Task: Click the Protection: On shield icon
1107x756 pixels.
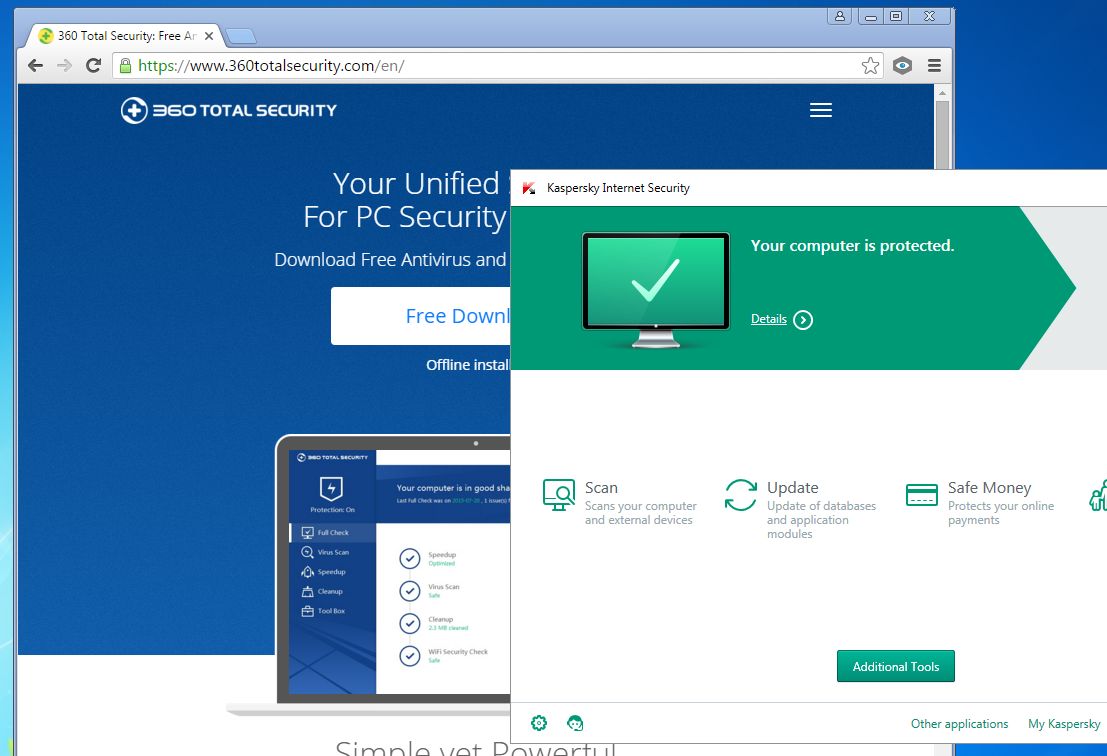Action: (331, 488)
